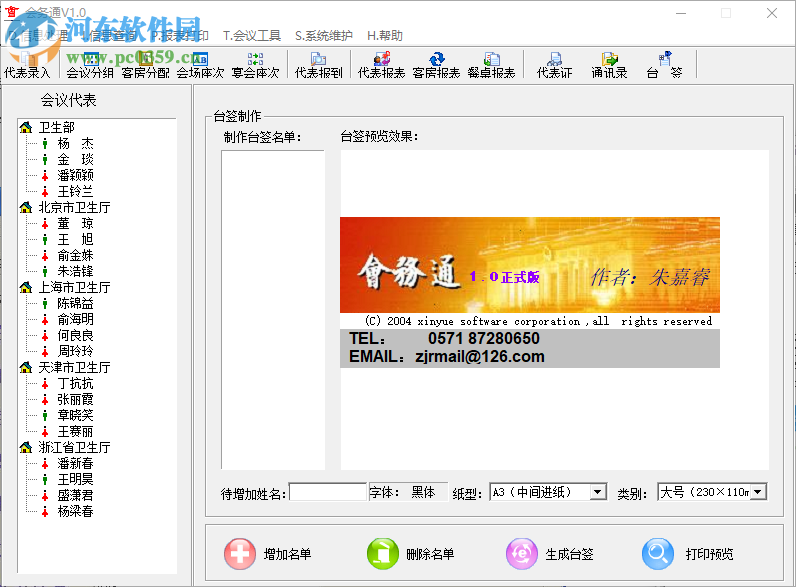This screenshot has height=587, width=796.
Task: Click the 待增加姓名 input field
Action: tap(328, 492)
